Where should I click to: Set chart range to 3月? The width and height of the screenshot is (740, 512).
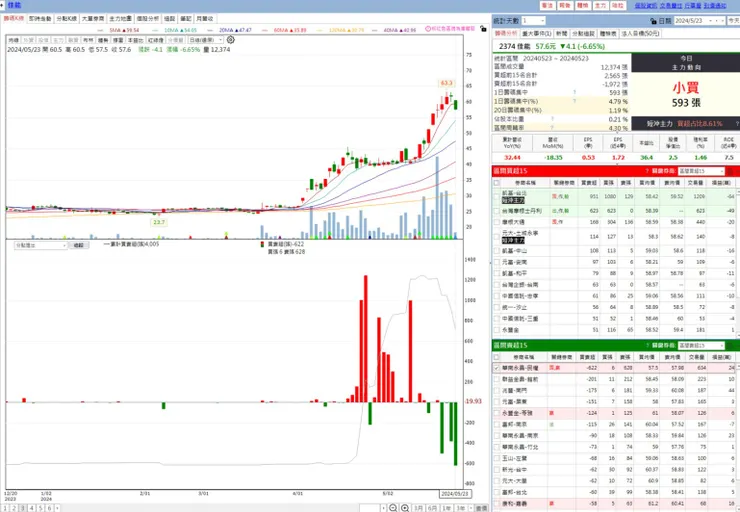pyautogui.click(x=419, y=508)
